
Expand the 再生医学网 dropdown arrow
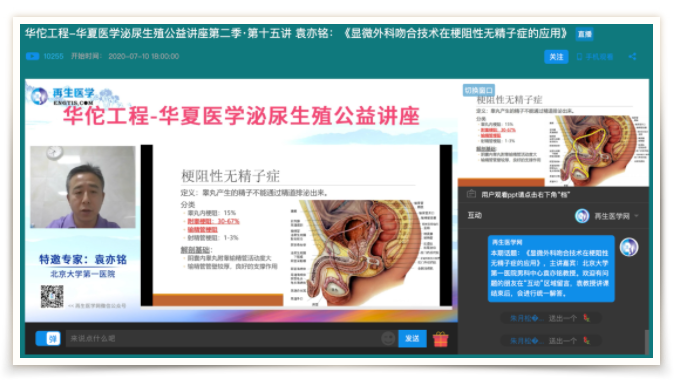tap(636, 216)
